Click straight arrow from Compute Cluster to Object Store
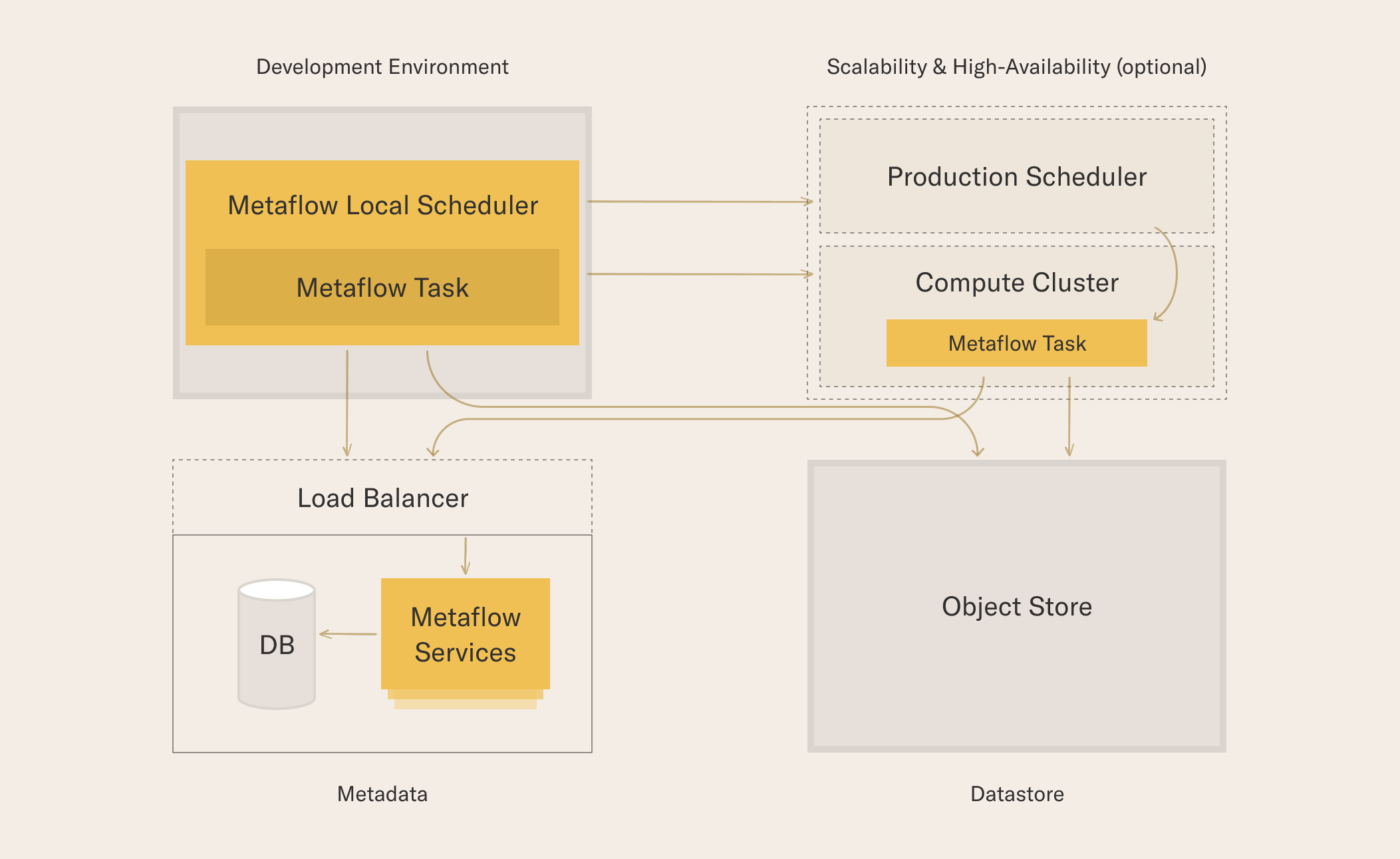1400x859 pixels. (x=1069, y=417)
